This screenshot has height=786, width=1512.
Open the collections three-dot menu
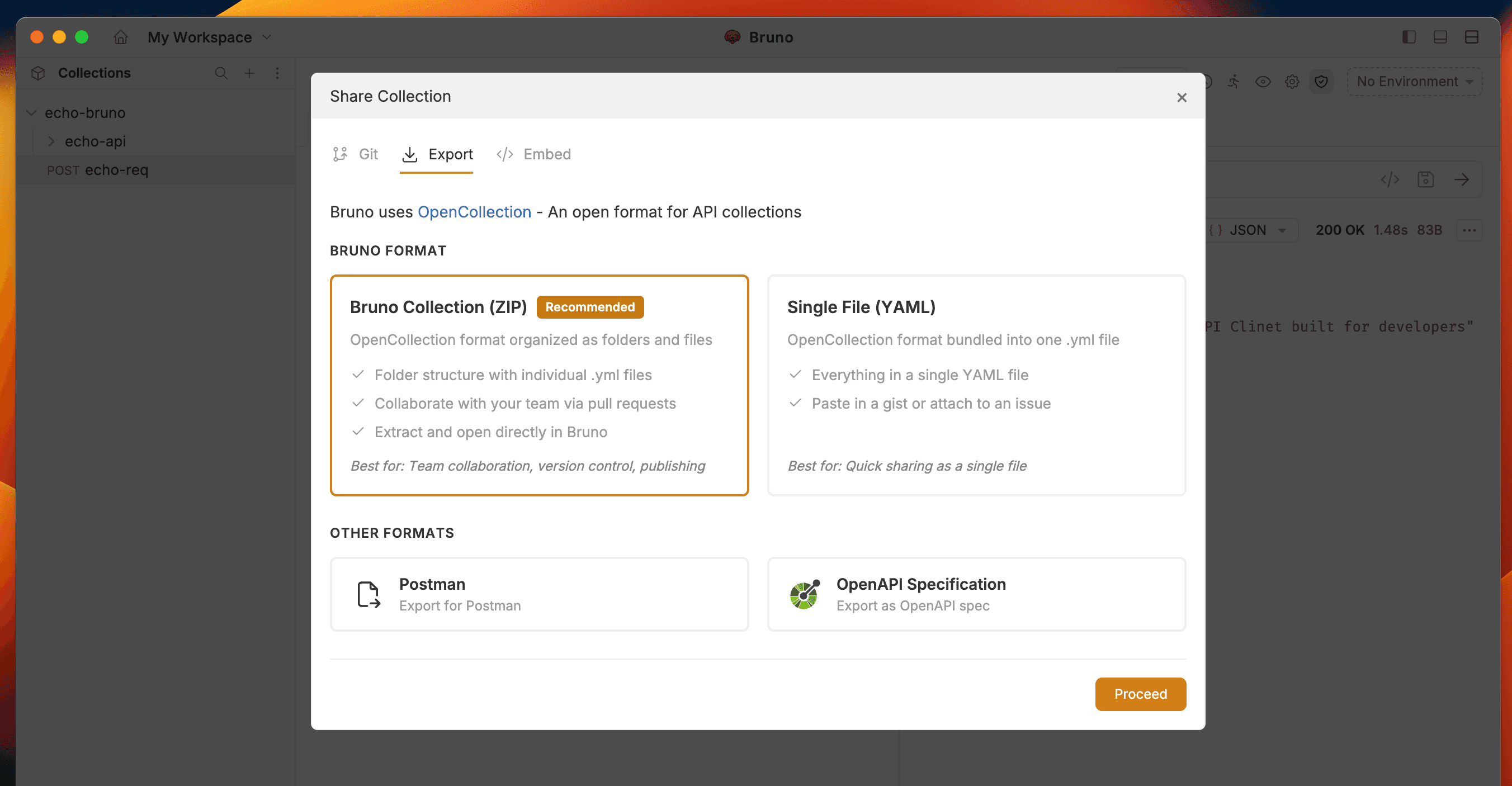278,73
